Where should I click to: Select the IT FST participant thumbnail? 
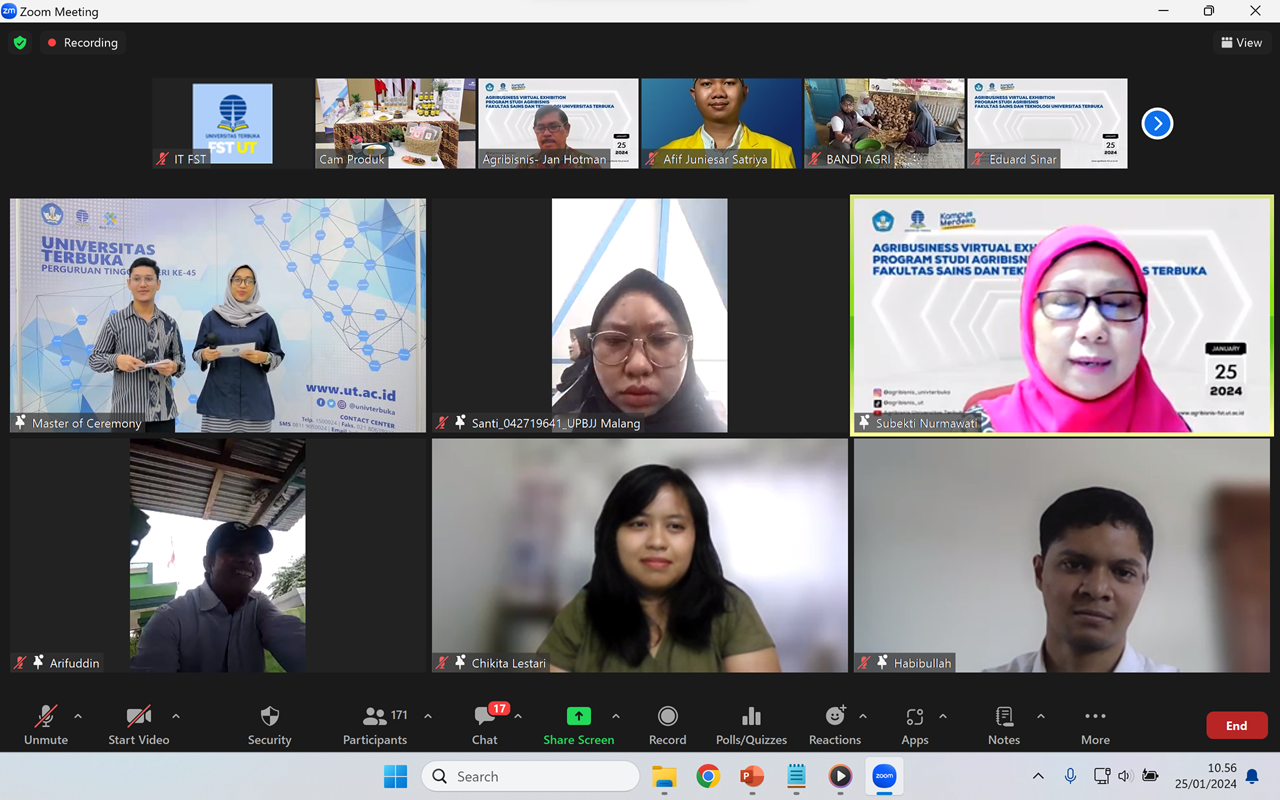232,123
